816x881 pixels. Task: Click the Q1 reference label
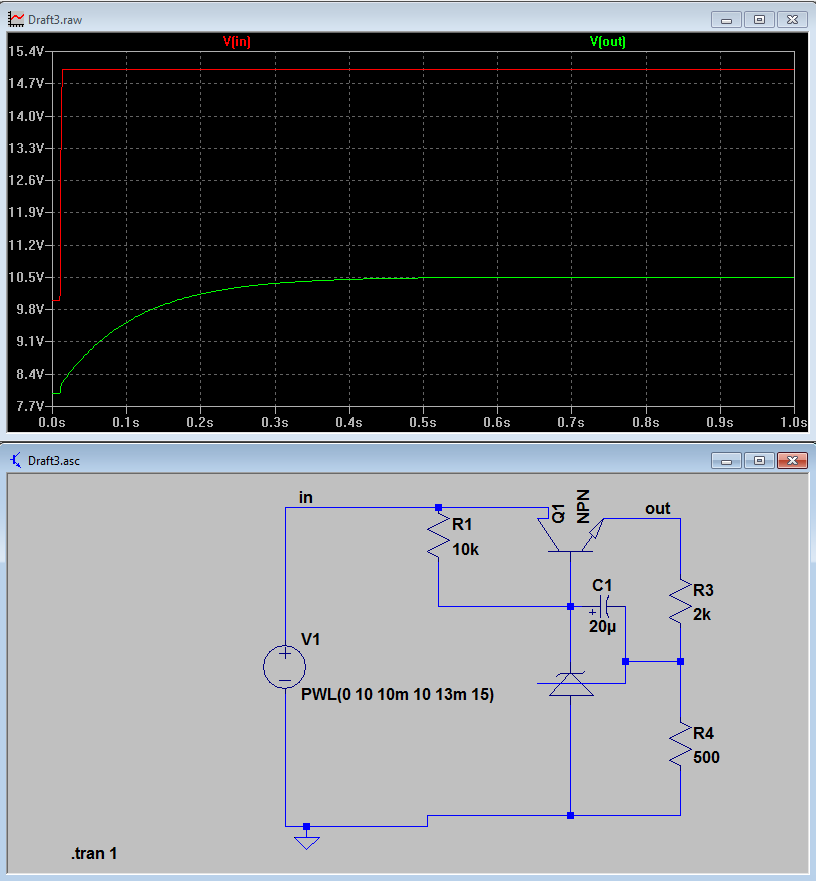coord(559,514)
